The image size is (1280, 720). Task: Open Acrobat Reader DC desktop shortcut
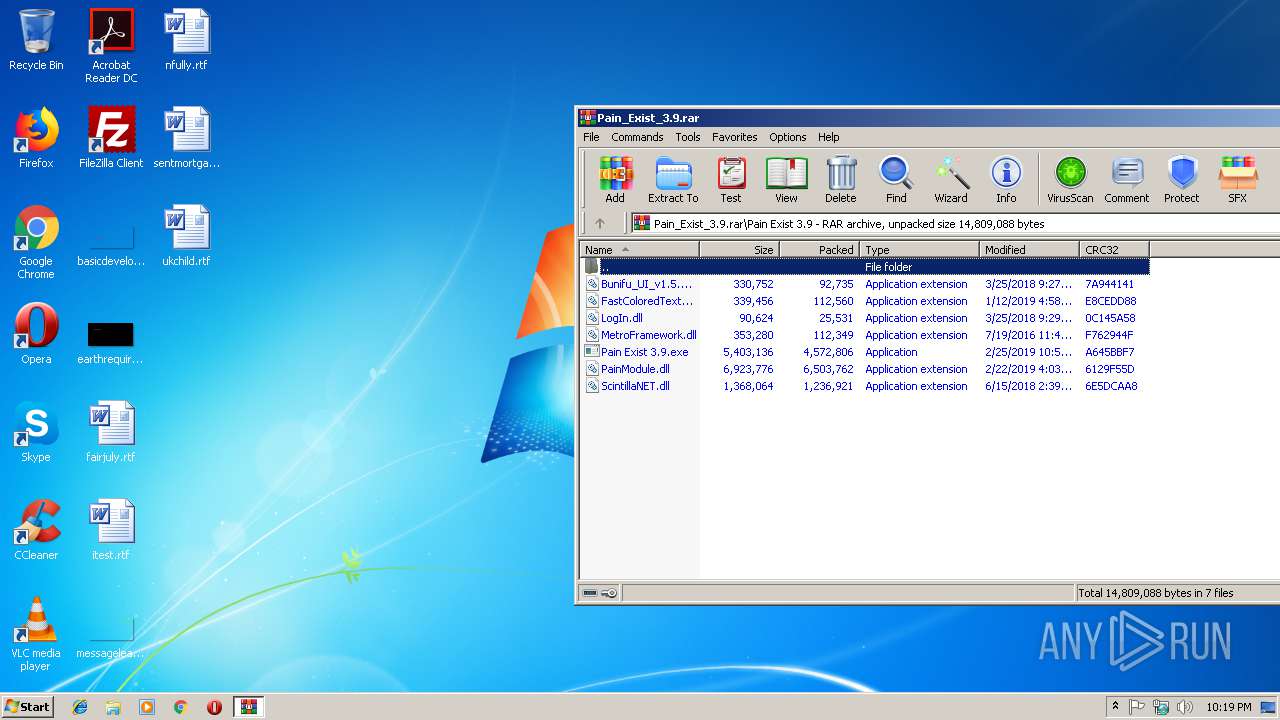click(x=111, y=46)
